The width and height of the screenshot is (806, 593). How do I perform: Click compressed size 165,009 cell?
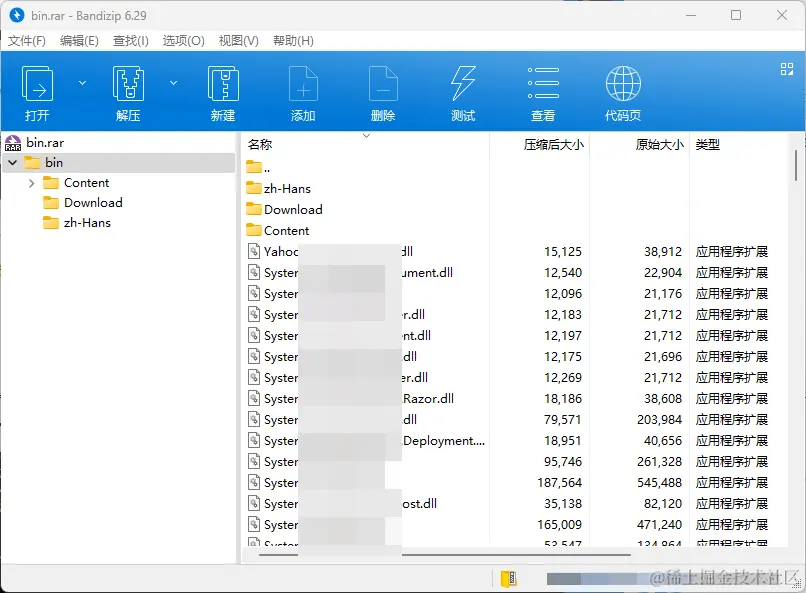(x=559, y=525)
